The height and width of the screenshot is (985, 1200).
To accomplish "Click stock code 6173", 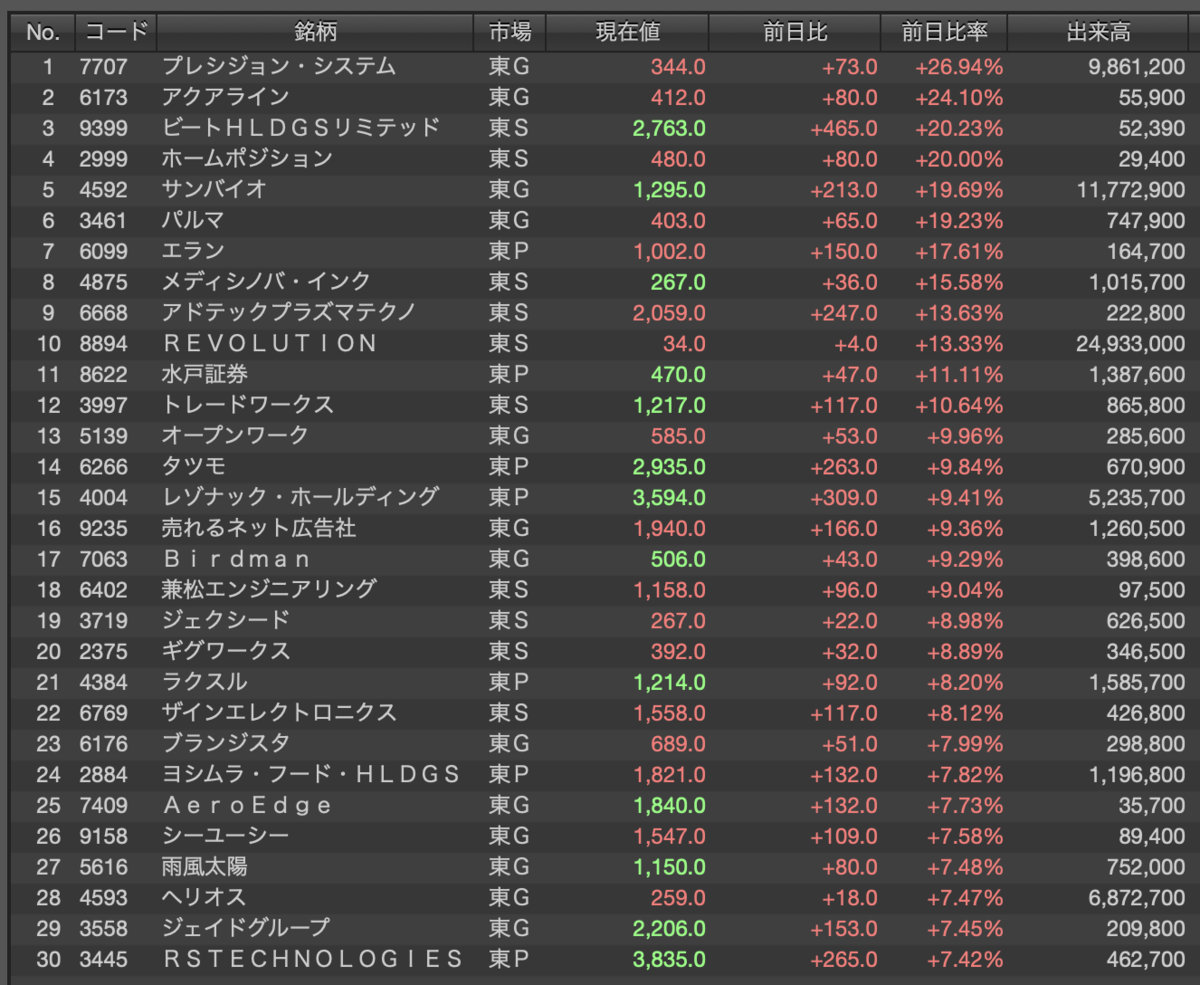I will [104, 98].
